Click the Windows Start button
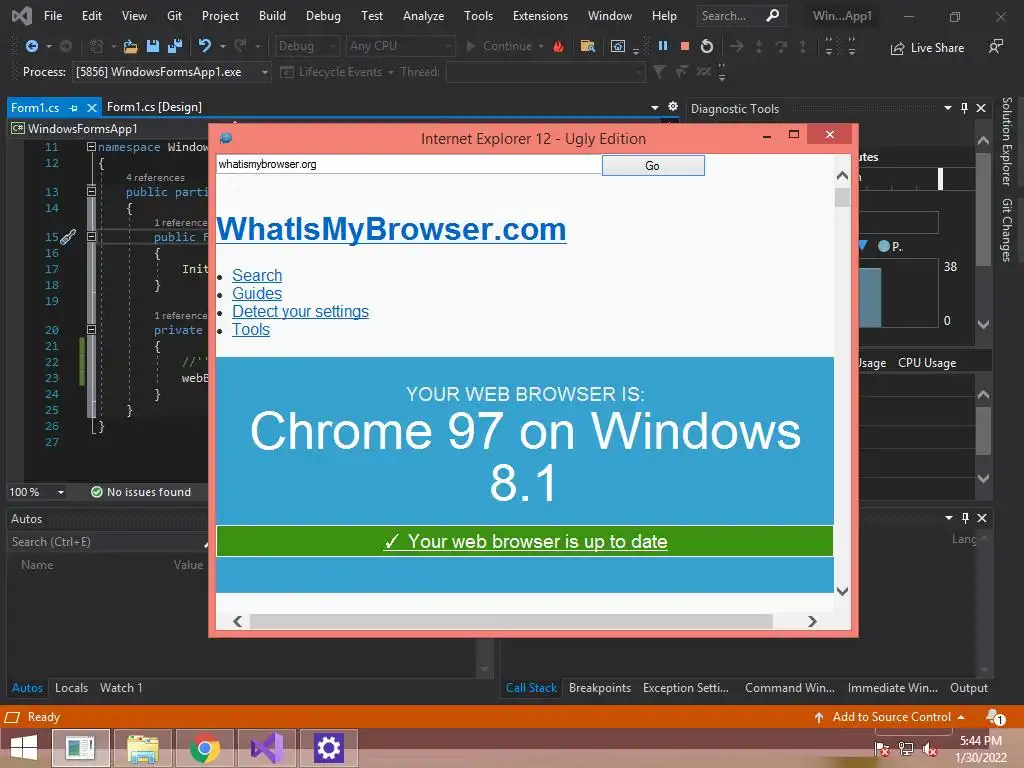This screenshot has height=768, width=1024. tap(24, 748)
